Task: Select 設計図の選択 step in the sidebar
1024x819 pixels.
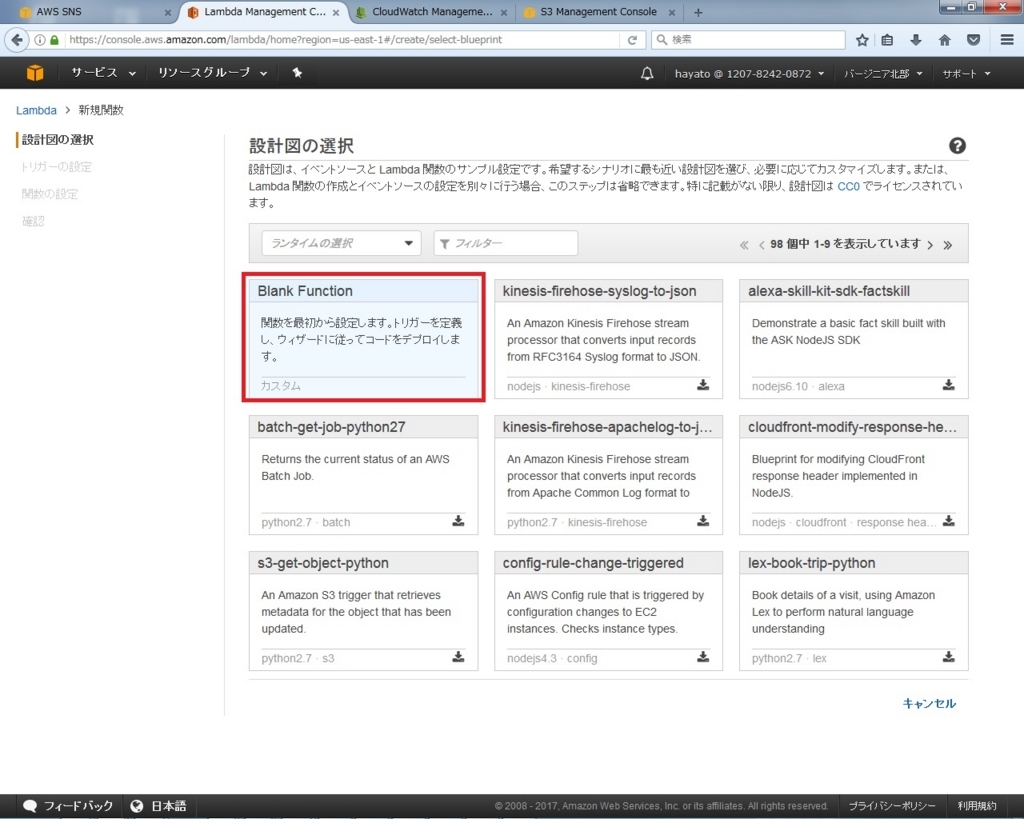Action: point(57,140)
